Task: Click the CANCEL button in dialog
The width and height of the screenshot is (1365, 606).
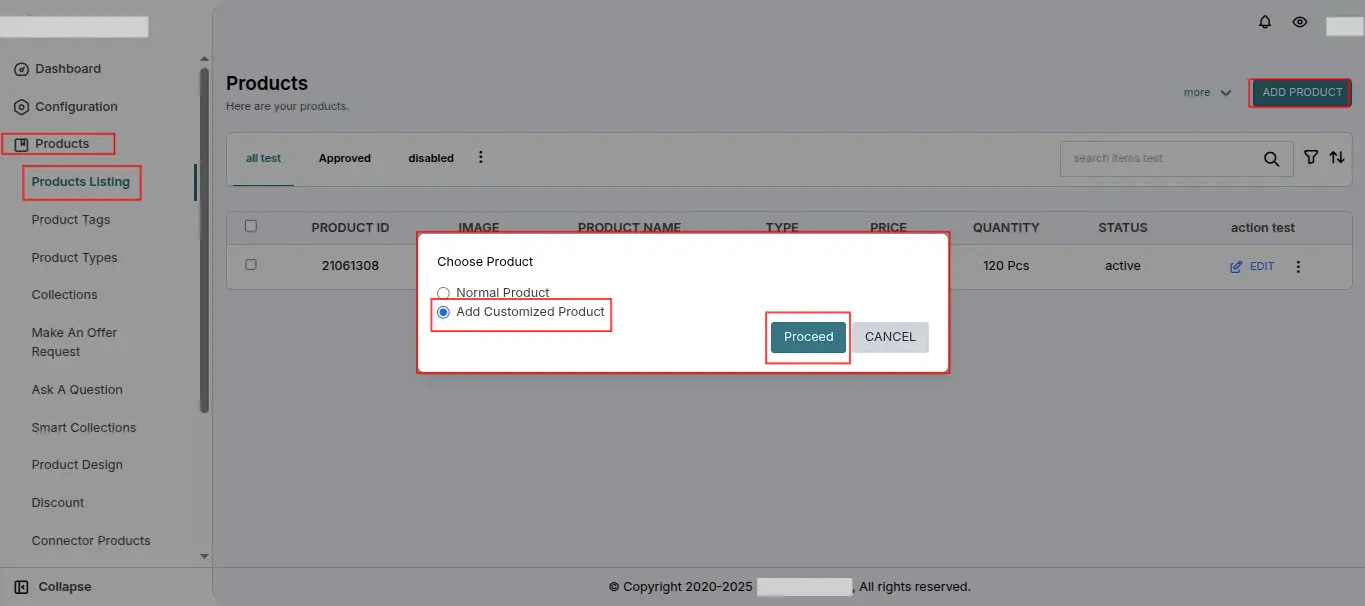Action: [x=890, y=337]
